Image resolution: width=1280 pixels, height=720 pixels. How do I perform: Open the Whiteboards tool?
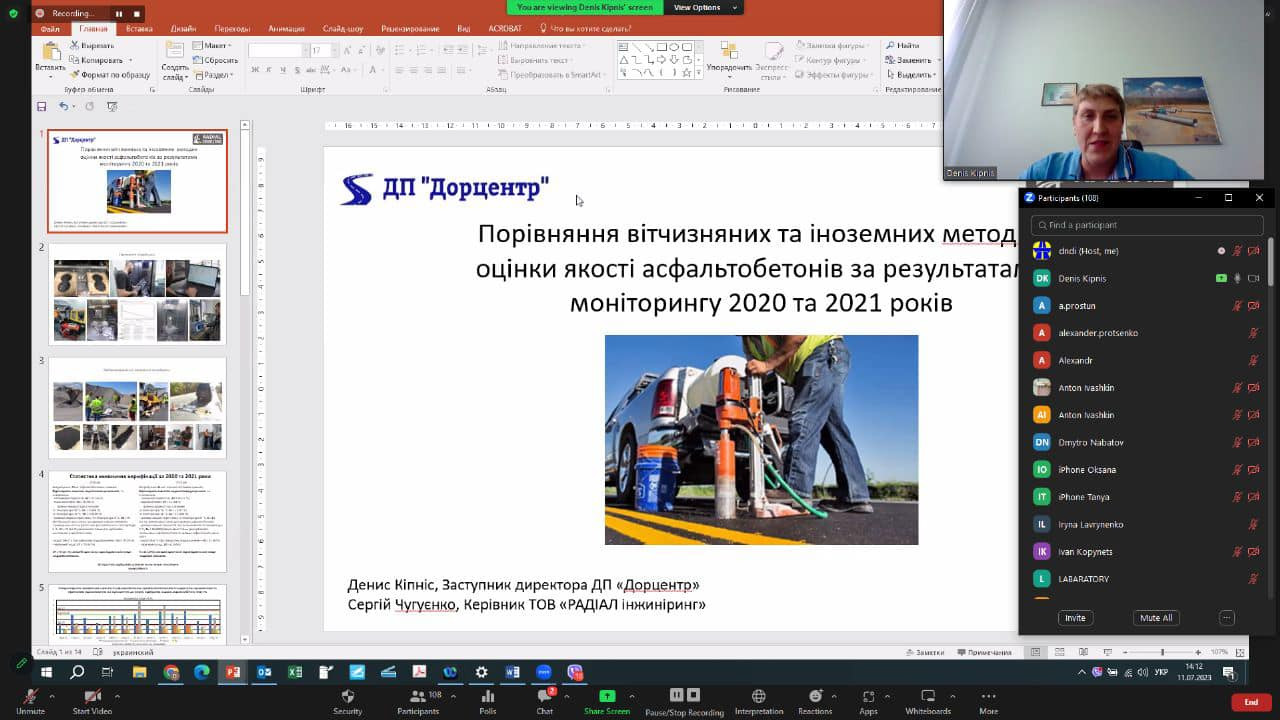927,696
